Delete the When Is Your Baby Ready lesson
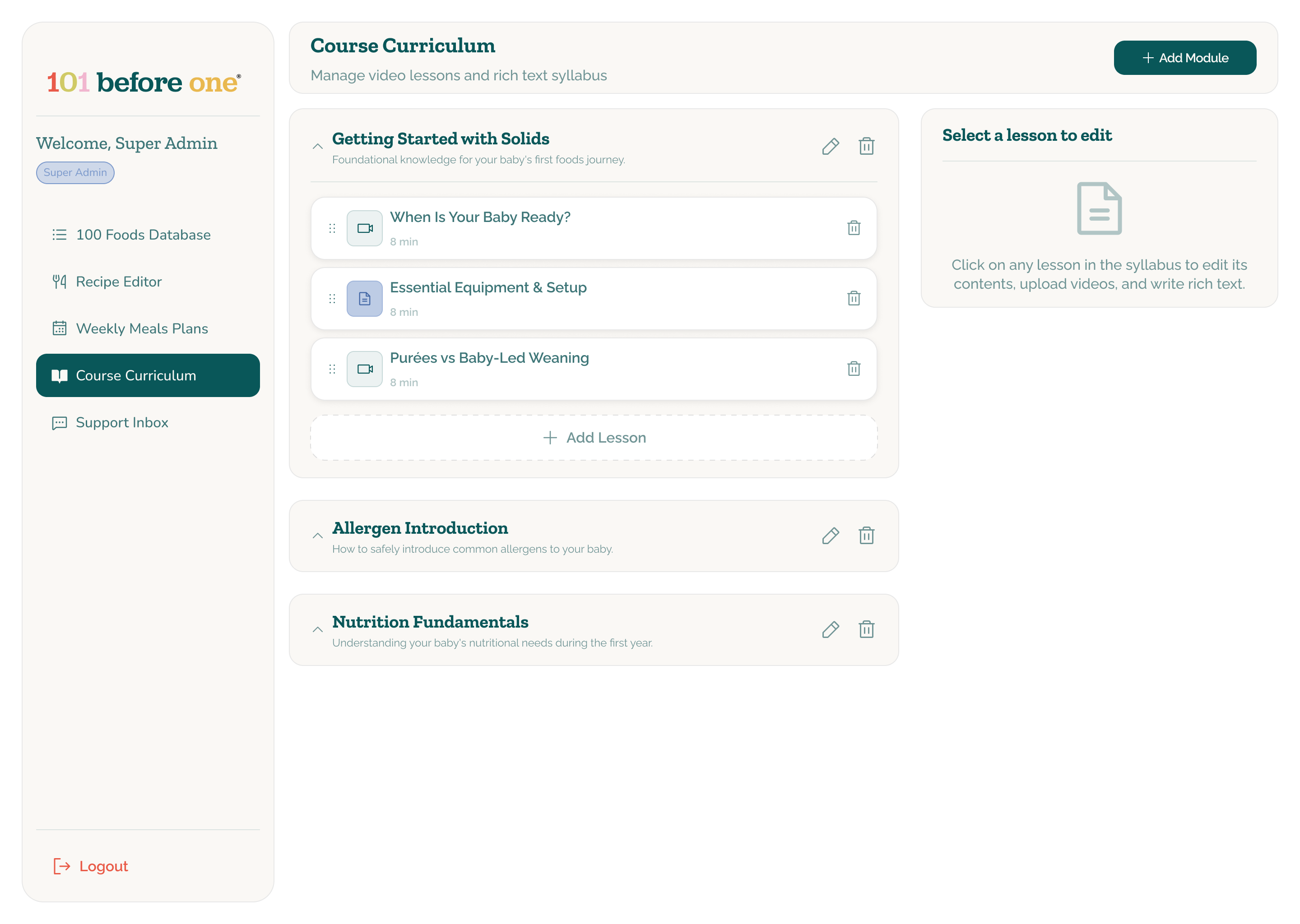 point(853,227)
